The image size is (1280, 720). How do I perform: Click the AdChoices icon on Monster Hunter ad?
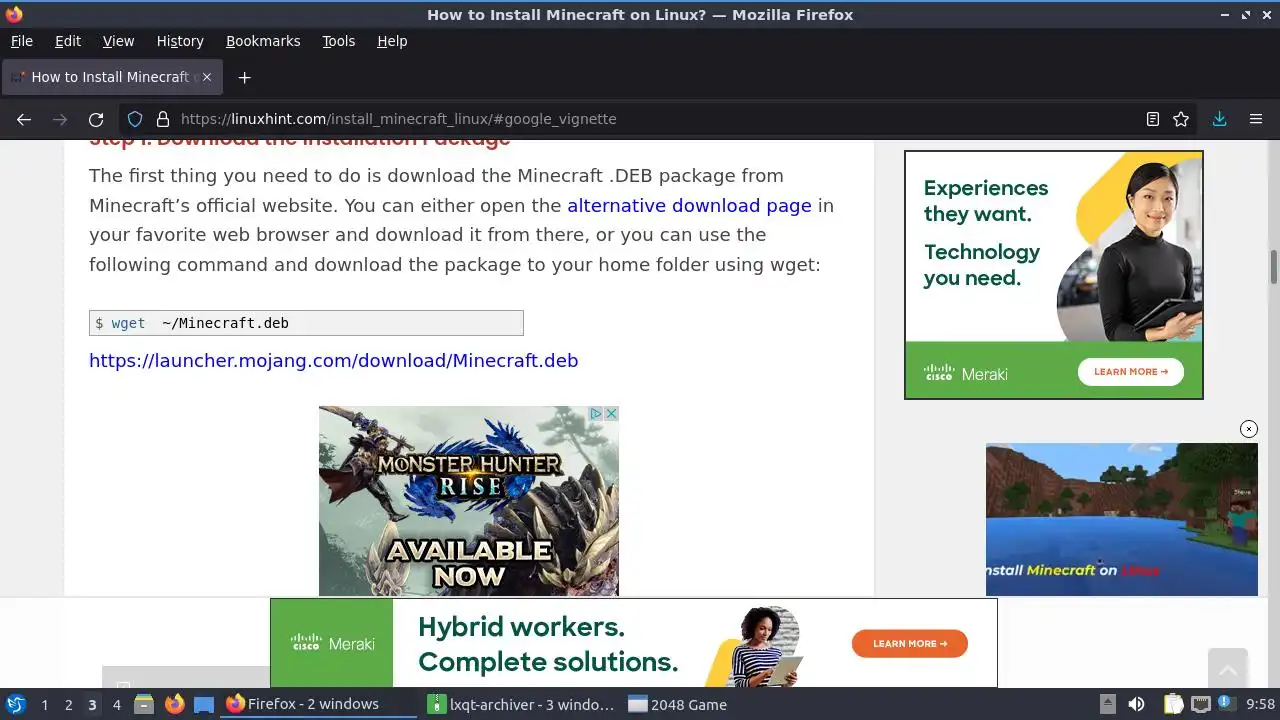click(x=595, y=413)
